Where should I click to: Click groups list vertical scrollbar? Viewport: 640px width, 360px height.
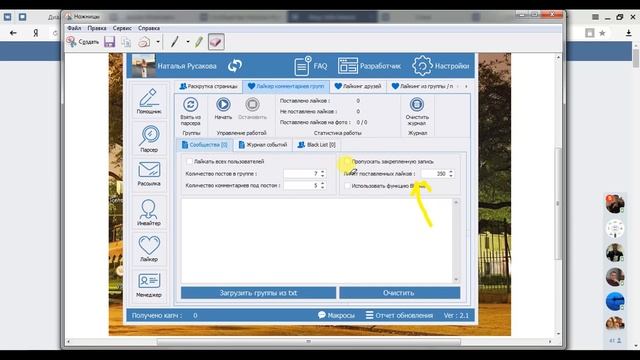(456, 241)
